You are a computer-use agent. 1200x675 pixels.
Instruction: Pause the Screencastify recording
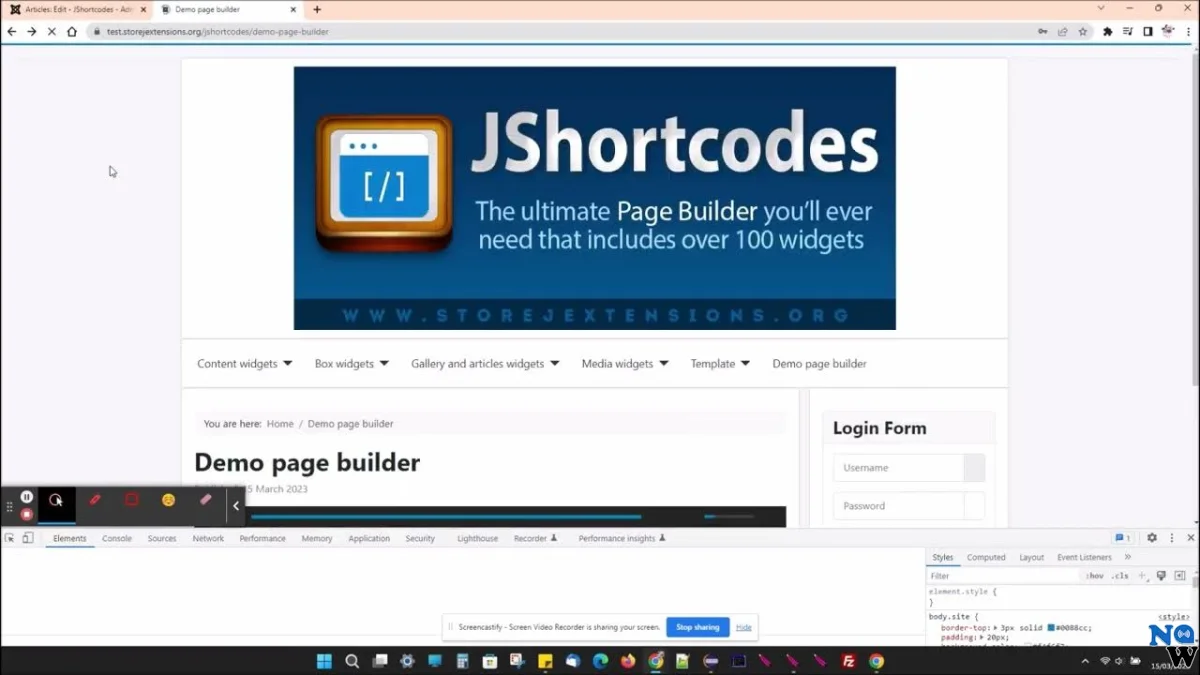(27, 497)
